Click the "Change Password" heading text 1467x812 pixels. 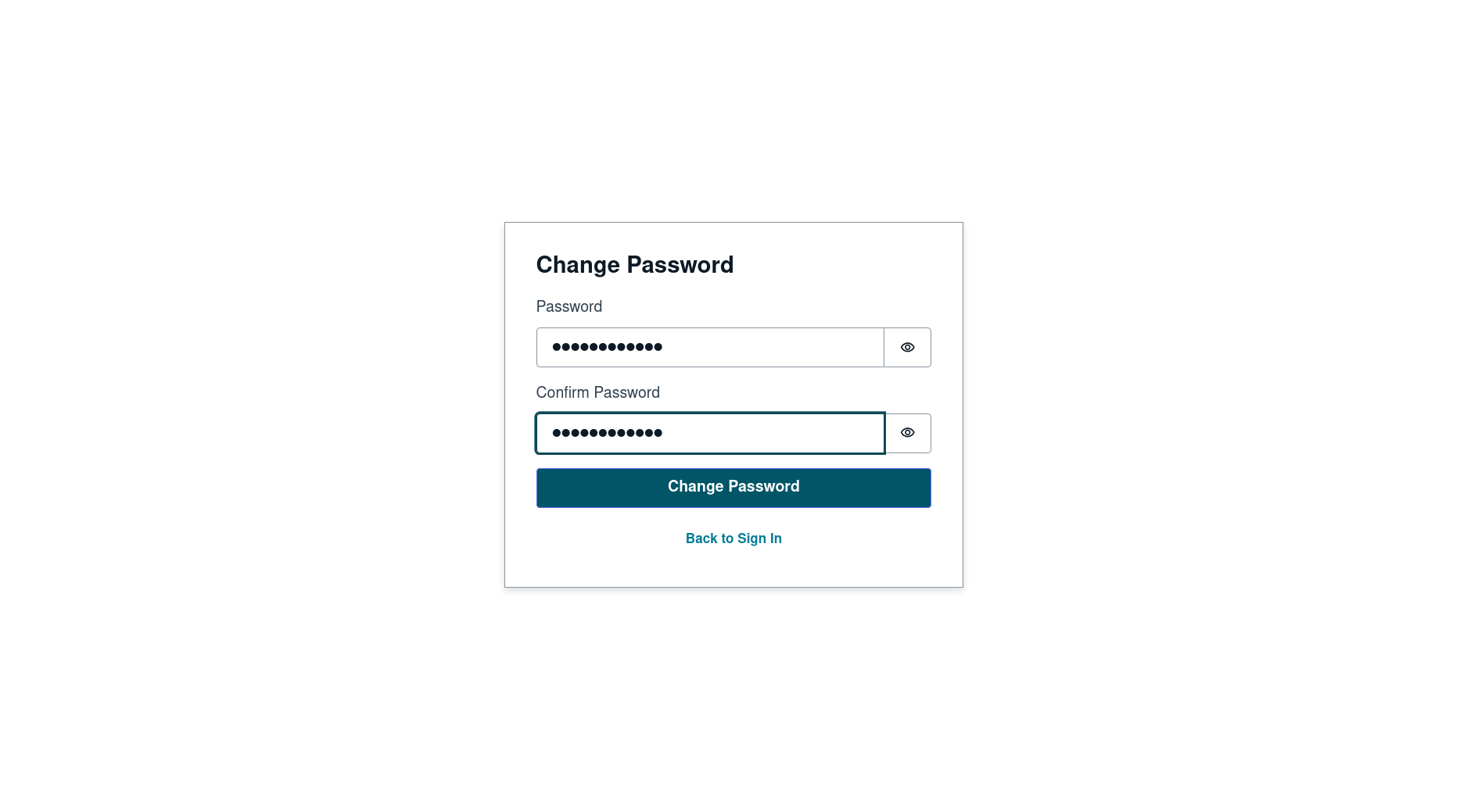click(x=634, y=265)
